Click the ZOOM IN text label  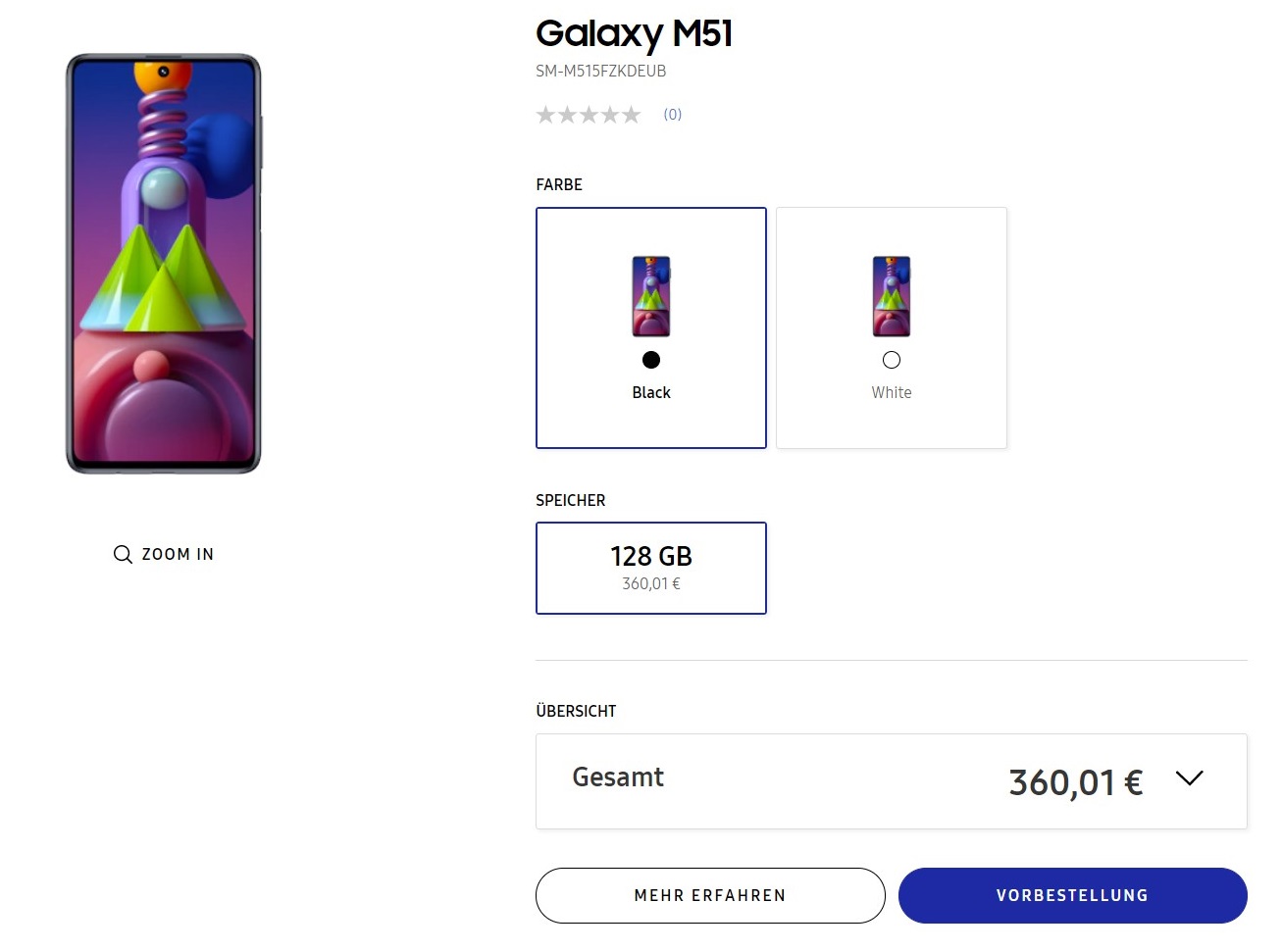[x=178, y=555]
